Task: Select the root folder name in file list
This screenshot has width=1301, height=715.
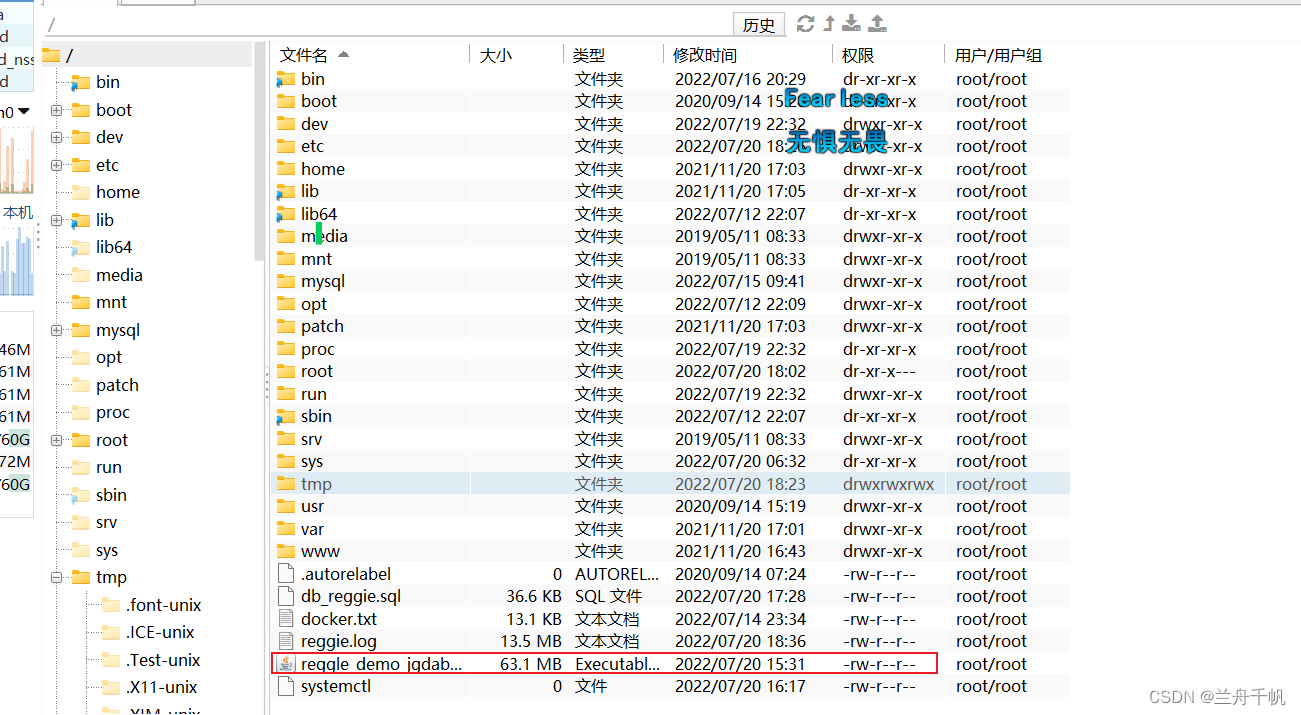Action: click(317, 371)
